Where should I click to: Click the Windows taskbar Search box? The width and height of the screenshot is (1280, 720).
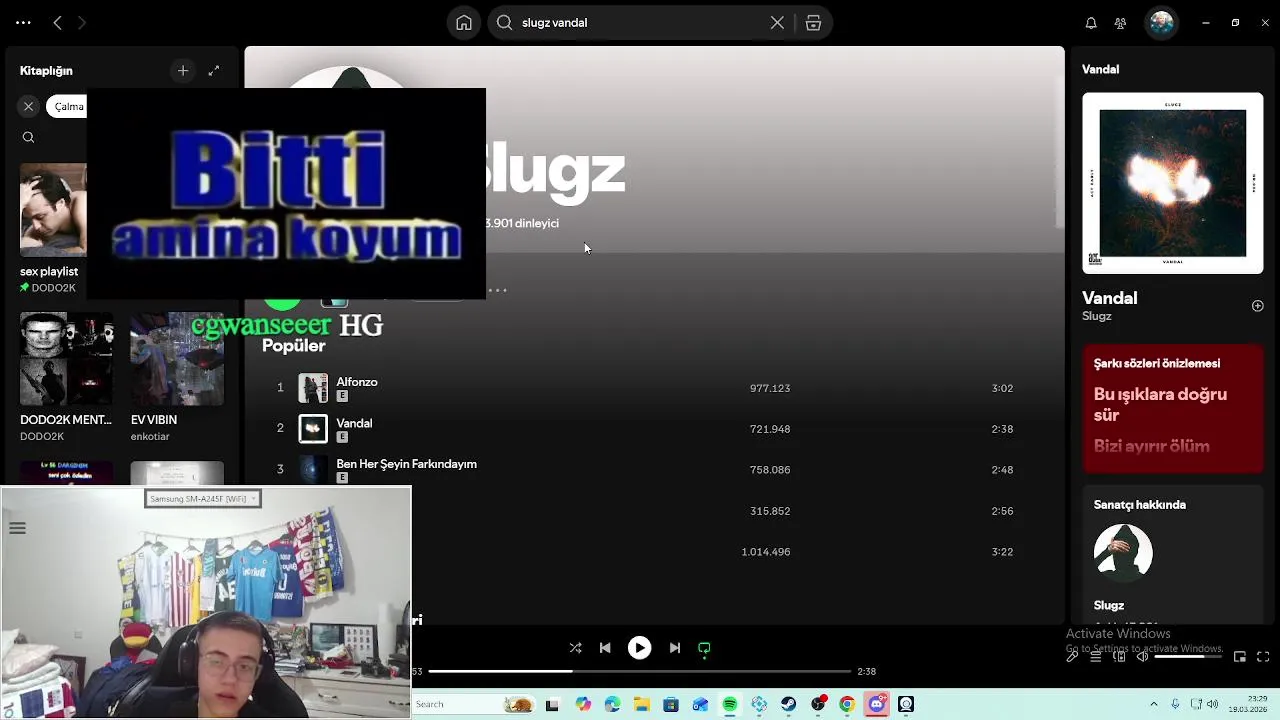coord(474,704)
